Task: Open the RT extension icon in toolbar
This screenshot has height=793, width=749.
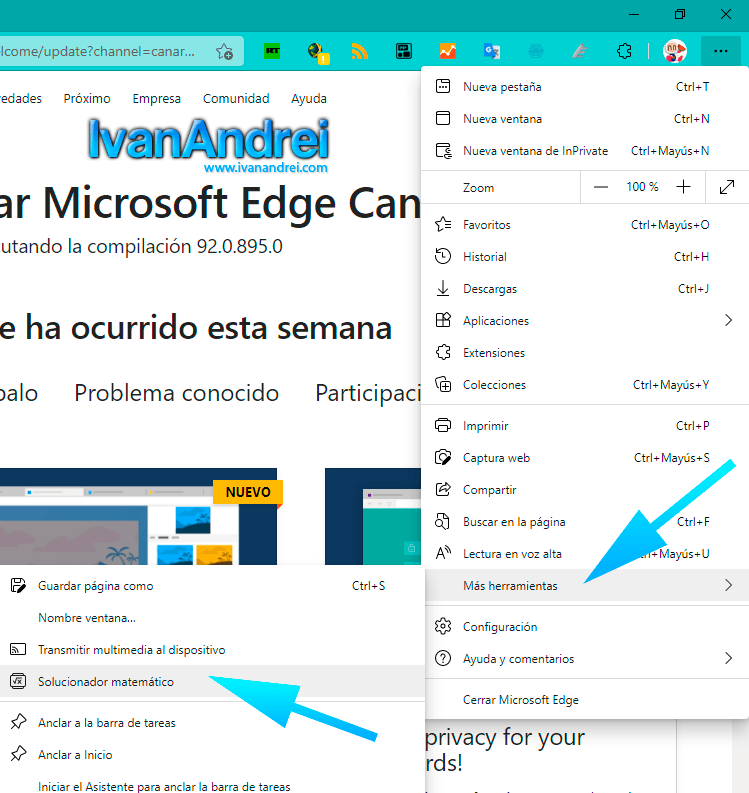Action: tap(272, 51)
